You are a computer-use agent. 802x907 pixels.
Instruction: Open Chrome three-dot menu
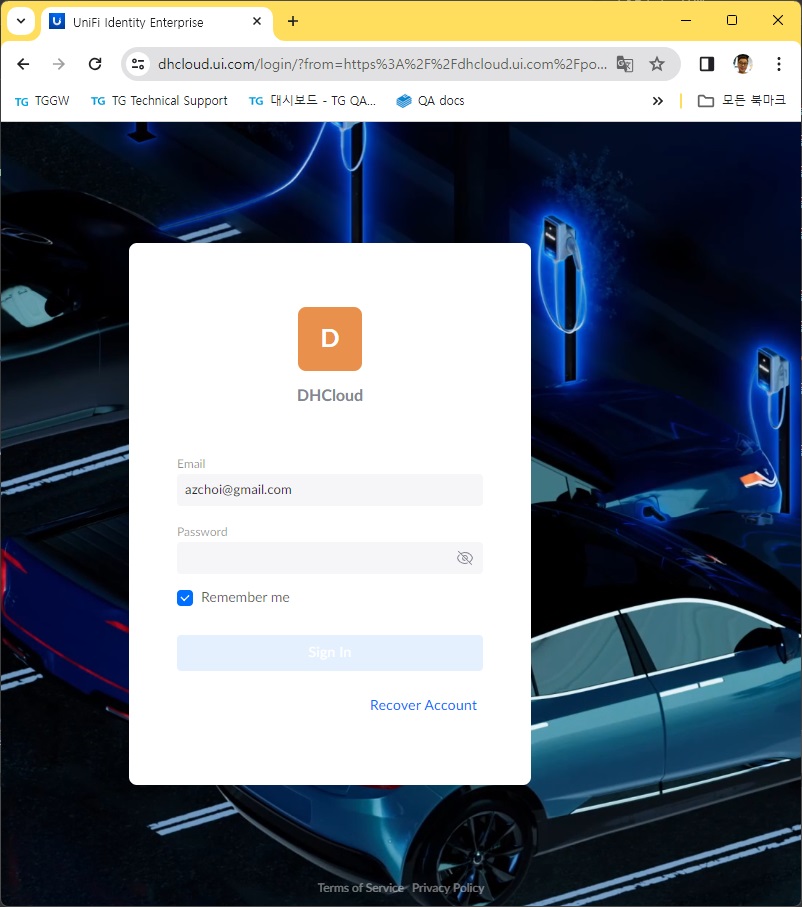pyautogui.click(x=779, y=64)
